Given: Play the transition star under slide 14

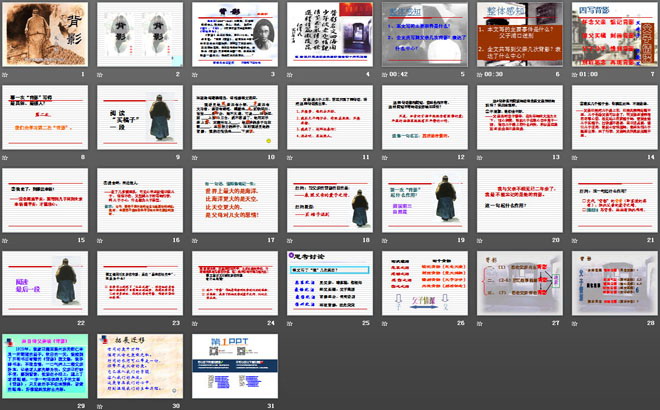Looking at the screenshot, I should 572,157.
